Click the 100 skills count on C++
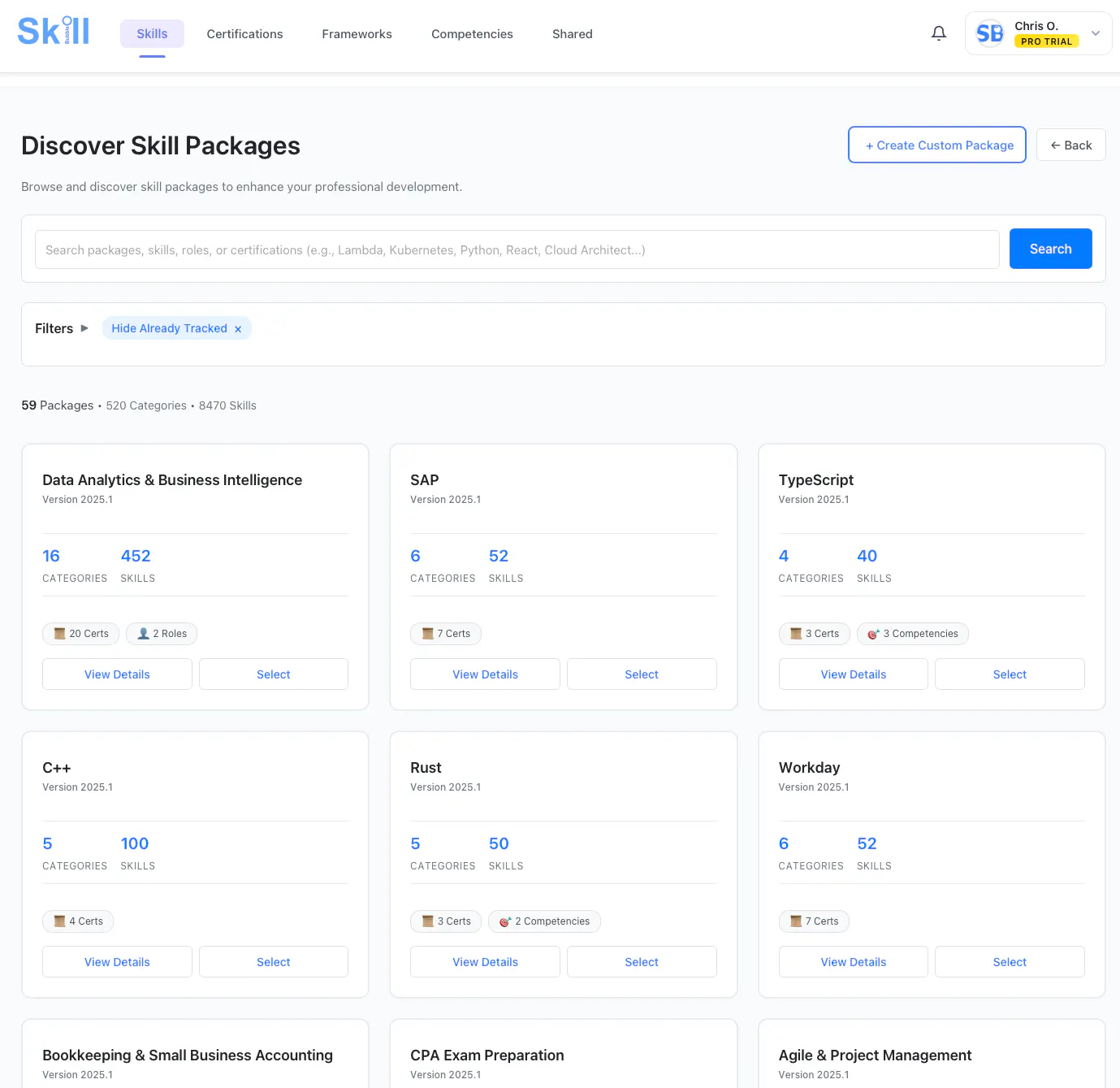The height and width of the screenshot is (1088, 1120). point(135,843)
